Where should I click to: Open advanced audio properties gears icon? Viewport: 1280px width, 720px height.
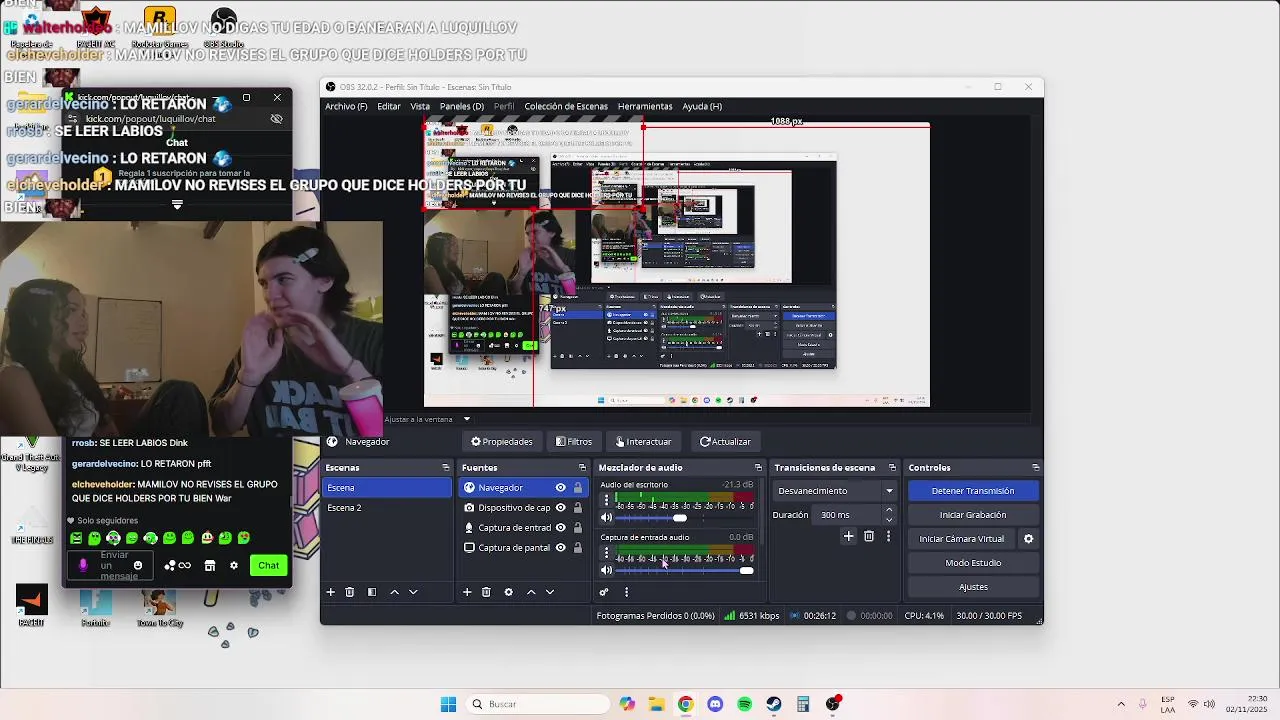[x=604, y=592]
